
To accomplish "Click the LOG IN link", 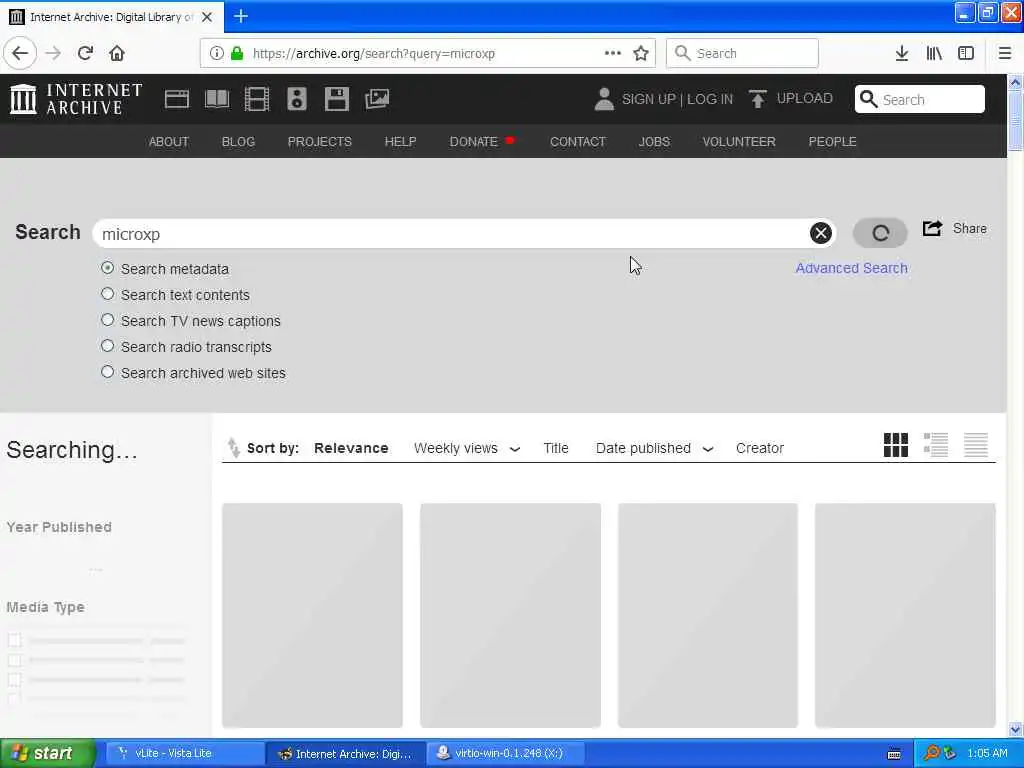I will [710, 99].
